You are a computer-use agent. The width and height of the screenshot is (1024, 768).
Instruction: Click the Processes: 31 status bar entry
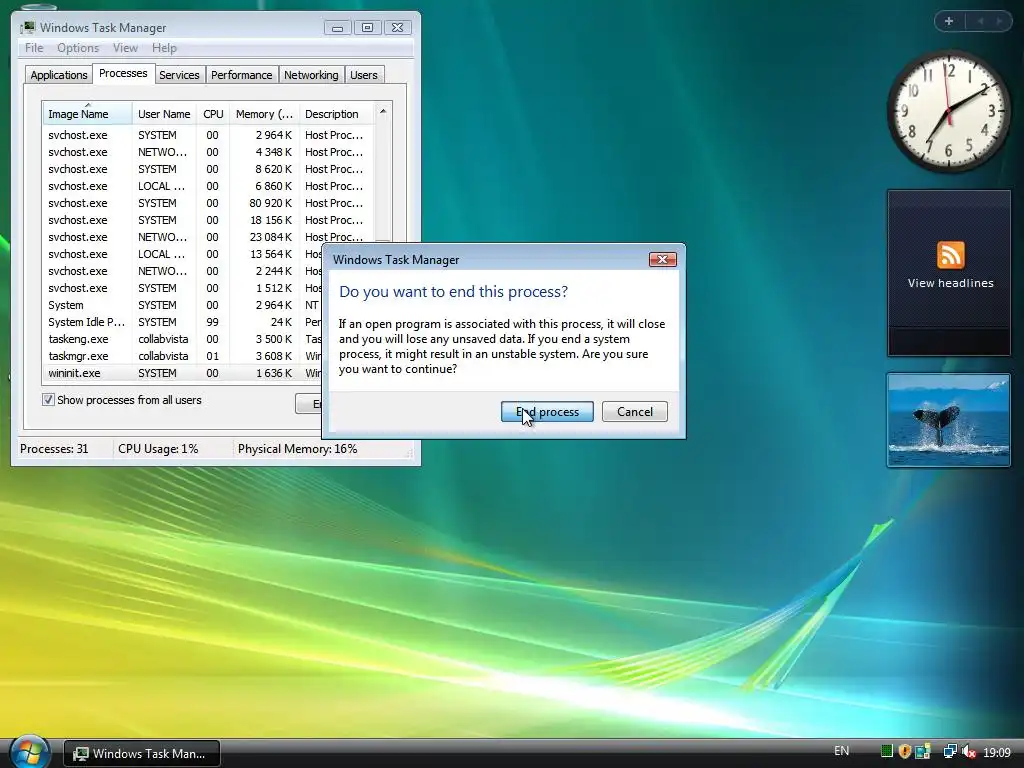[x=54, y=449]
